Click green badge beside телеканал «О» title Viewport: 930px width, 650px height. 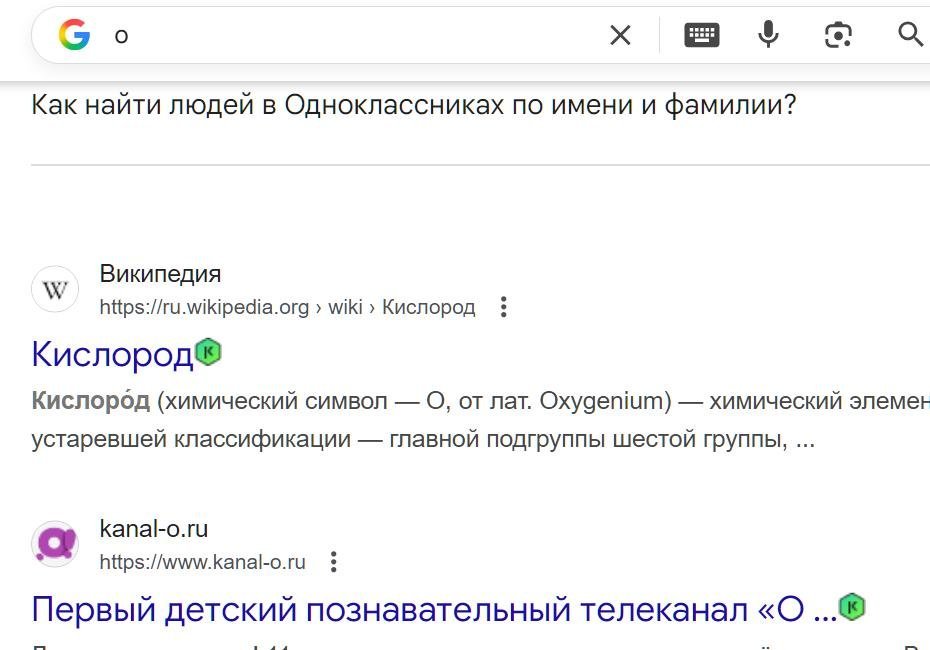pyautogui.click(x=852, y=607)
